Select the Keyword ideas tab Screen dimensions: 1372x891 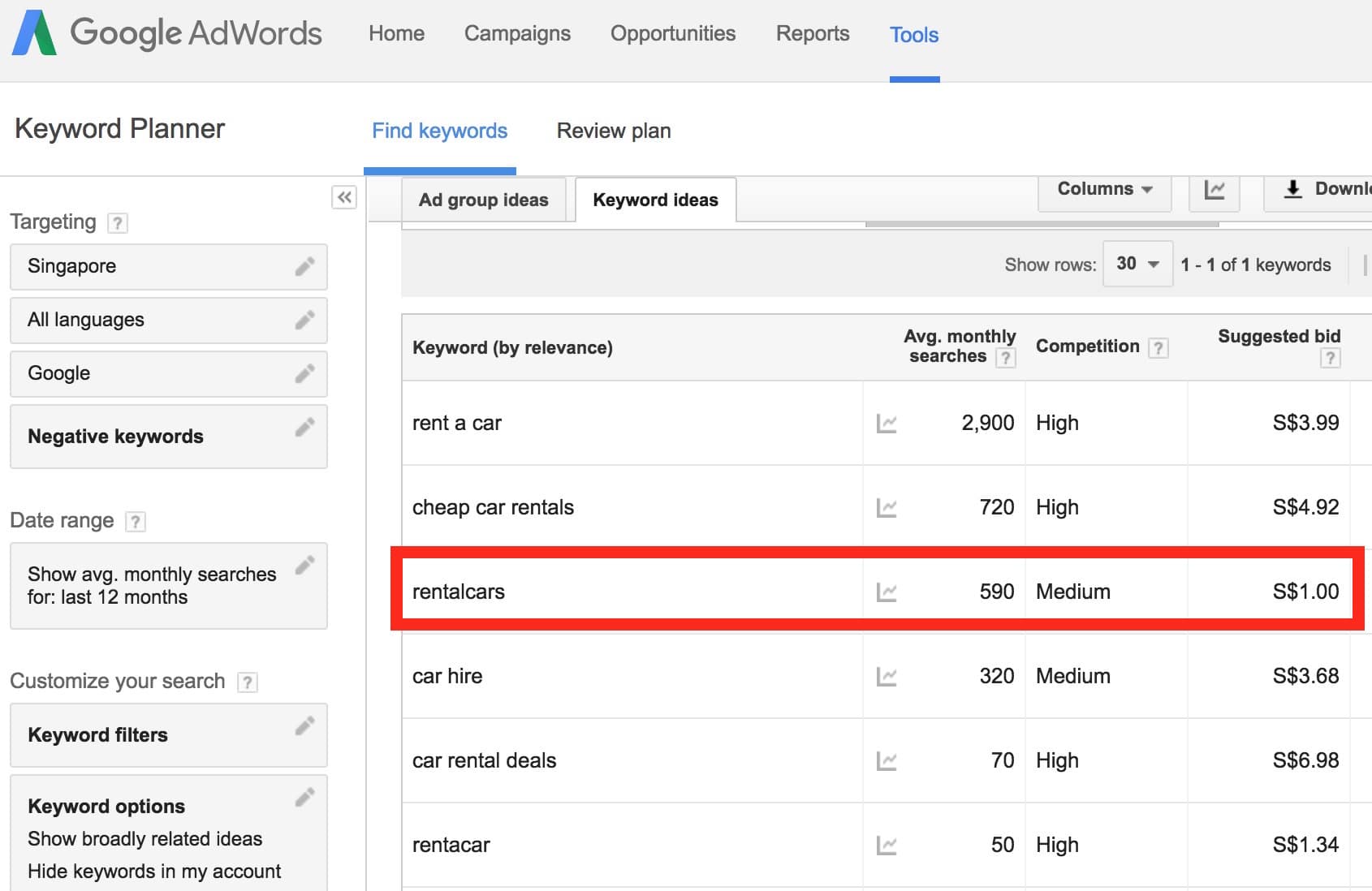coord(656,200)
